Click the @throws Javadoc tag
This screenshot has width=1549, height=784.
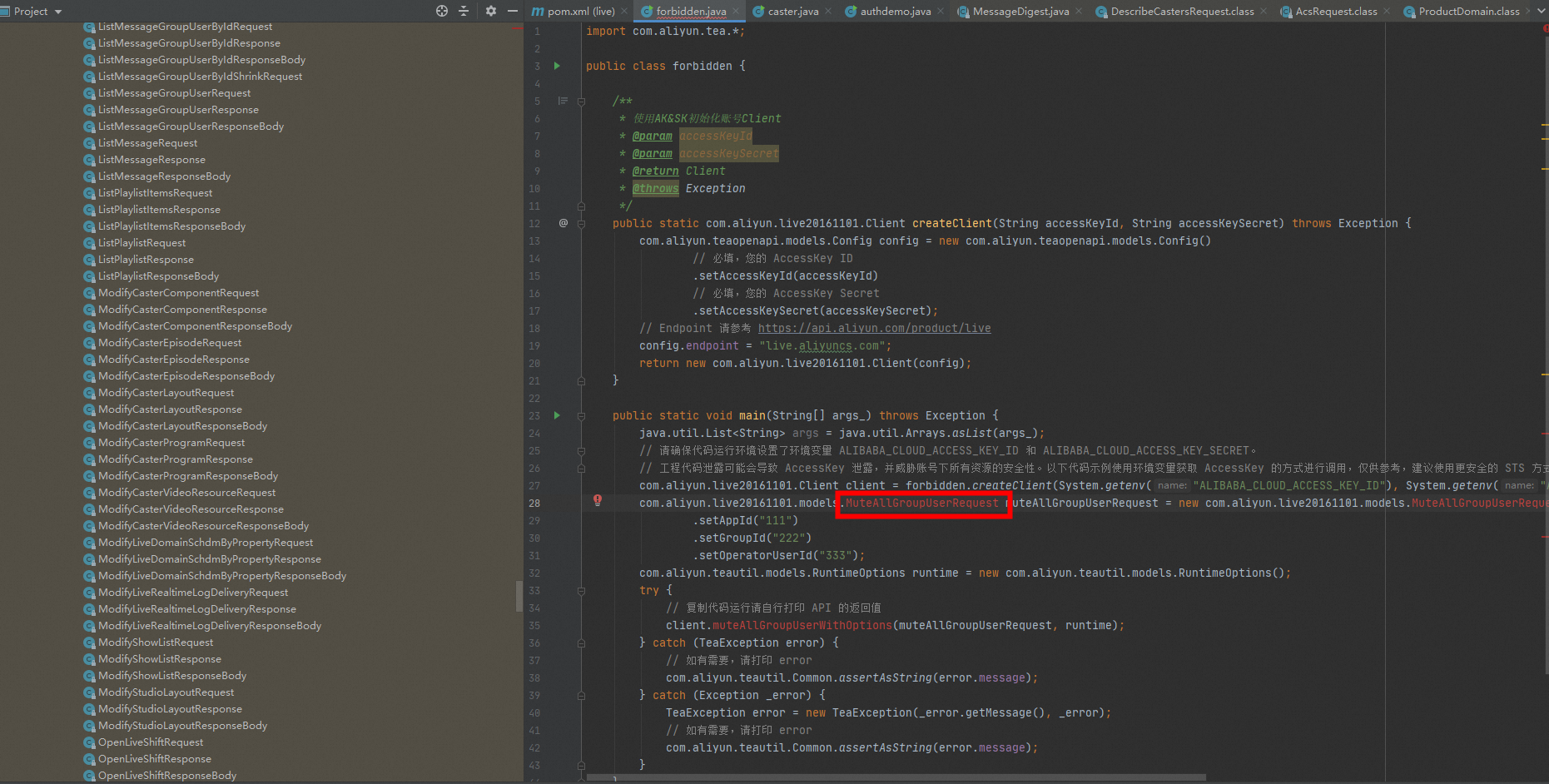pos(656,188)
